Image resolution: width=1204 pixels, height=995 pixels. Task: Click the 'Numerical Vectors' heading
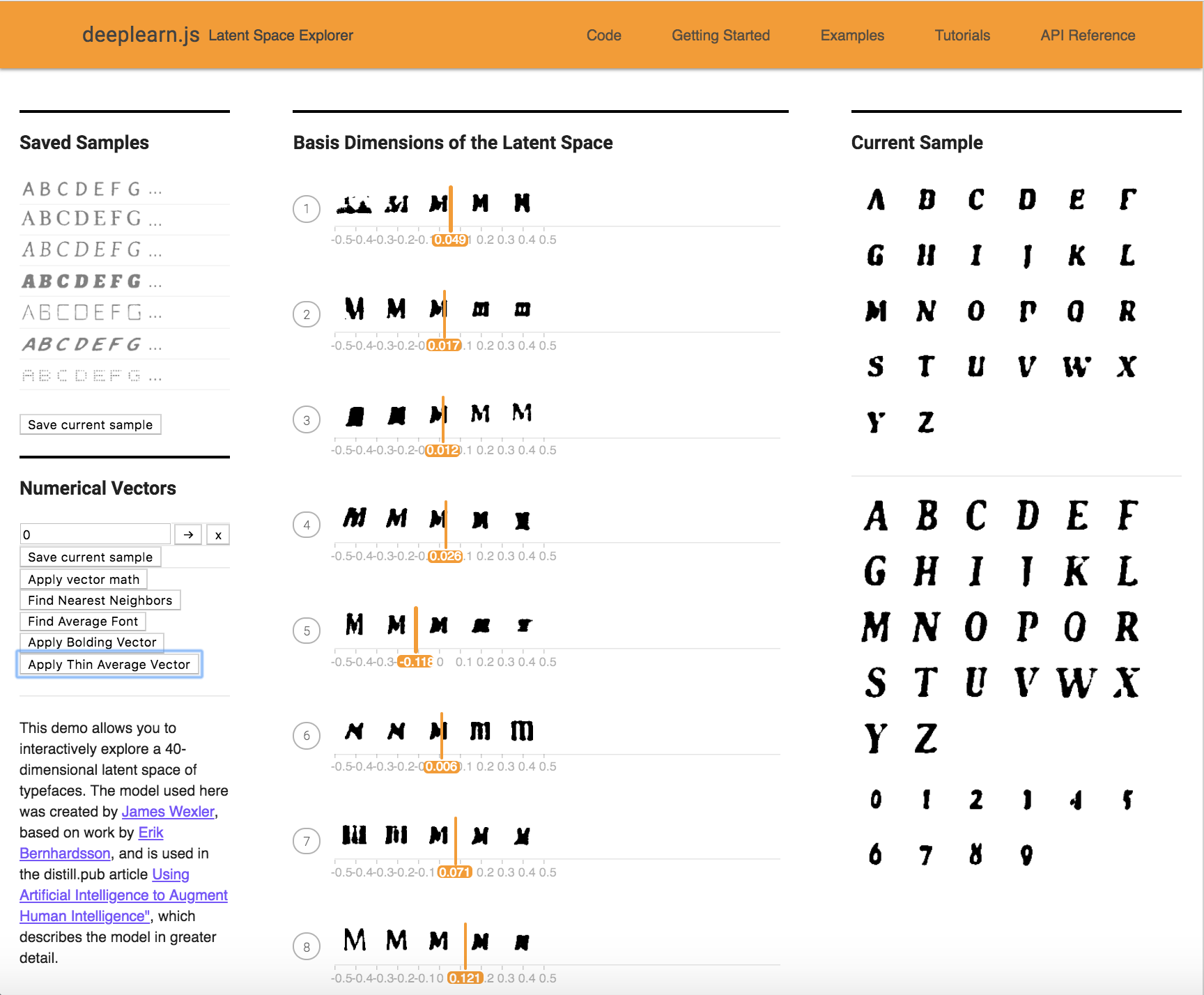click(98, 488)
